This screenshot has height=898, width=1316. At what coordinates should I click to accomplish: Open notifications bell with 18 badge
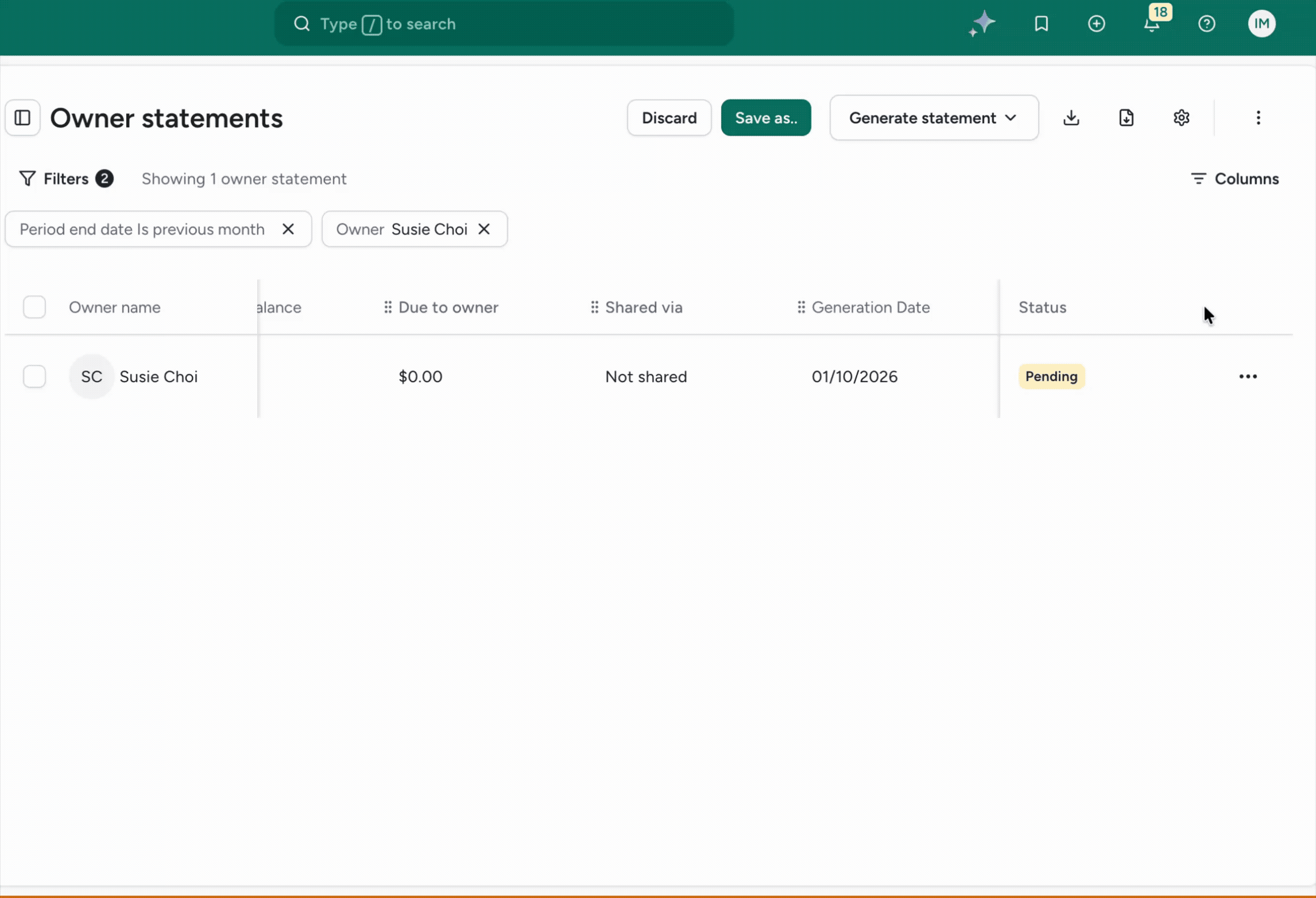point(1152,24)
